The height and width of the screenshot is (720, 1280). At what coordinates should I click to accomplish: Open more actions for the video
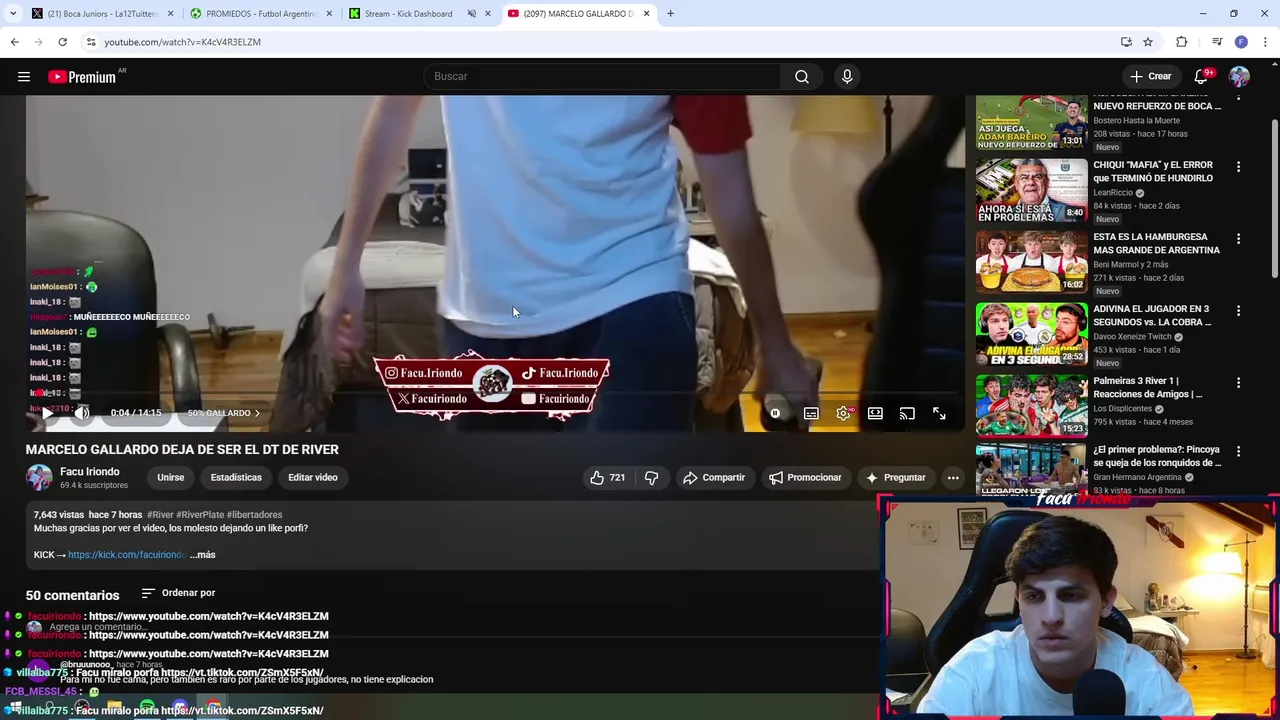pos(953,478)
